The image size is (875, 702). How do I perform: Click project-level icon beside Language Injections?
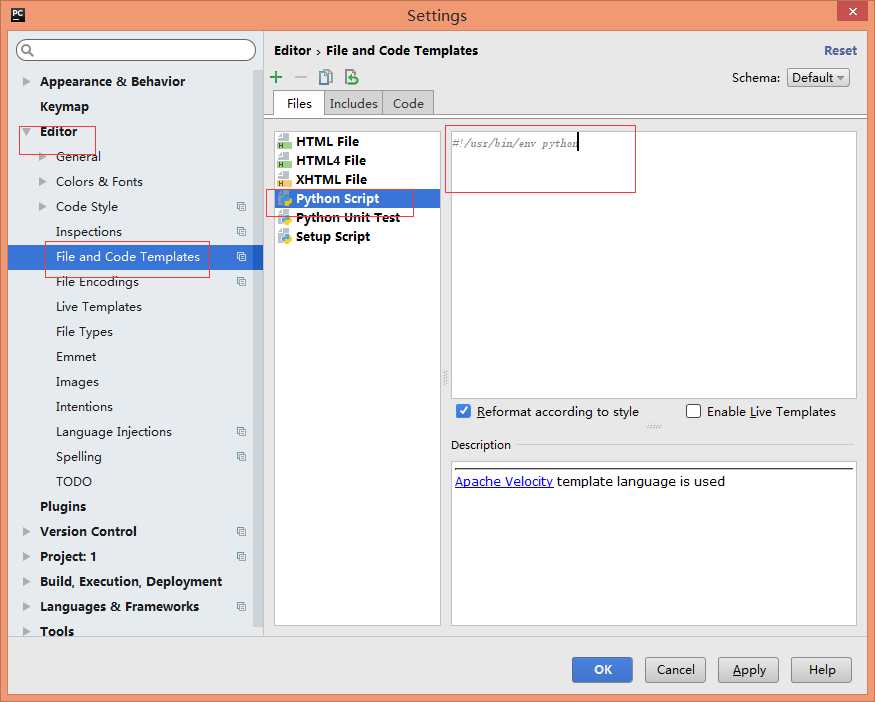pyautogui.click(x=241, y=431)
